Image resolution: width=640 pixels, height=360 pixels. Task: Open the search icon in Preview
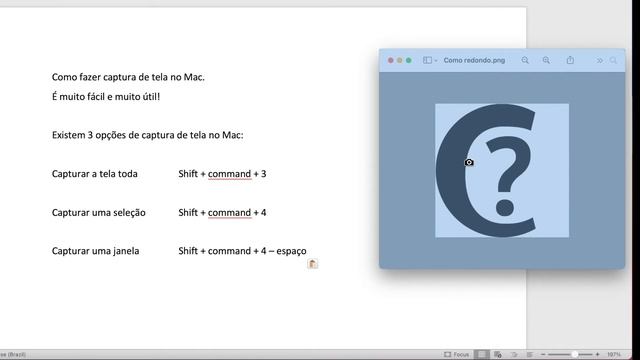click(x=613, y=60)
